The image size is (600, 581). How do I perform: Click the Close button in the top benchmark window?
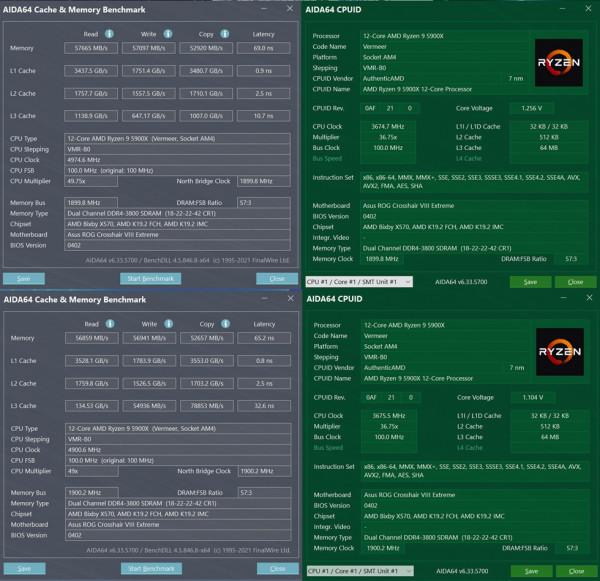pos(276,278)
